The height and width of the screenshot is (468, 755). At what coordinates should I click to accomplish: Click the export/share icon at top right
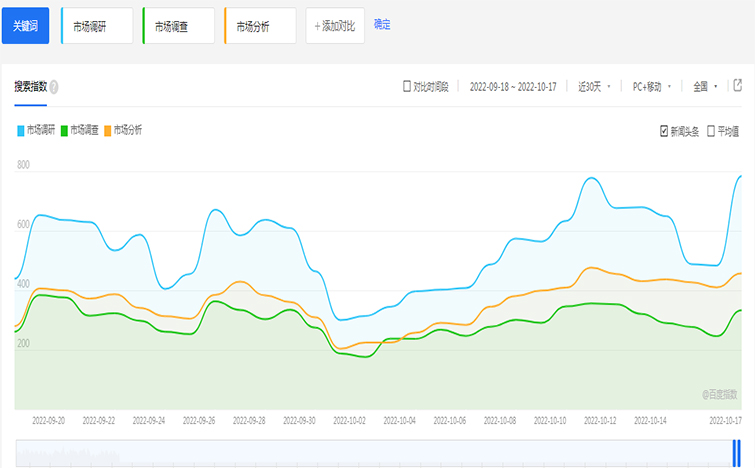(738, 86)
